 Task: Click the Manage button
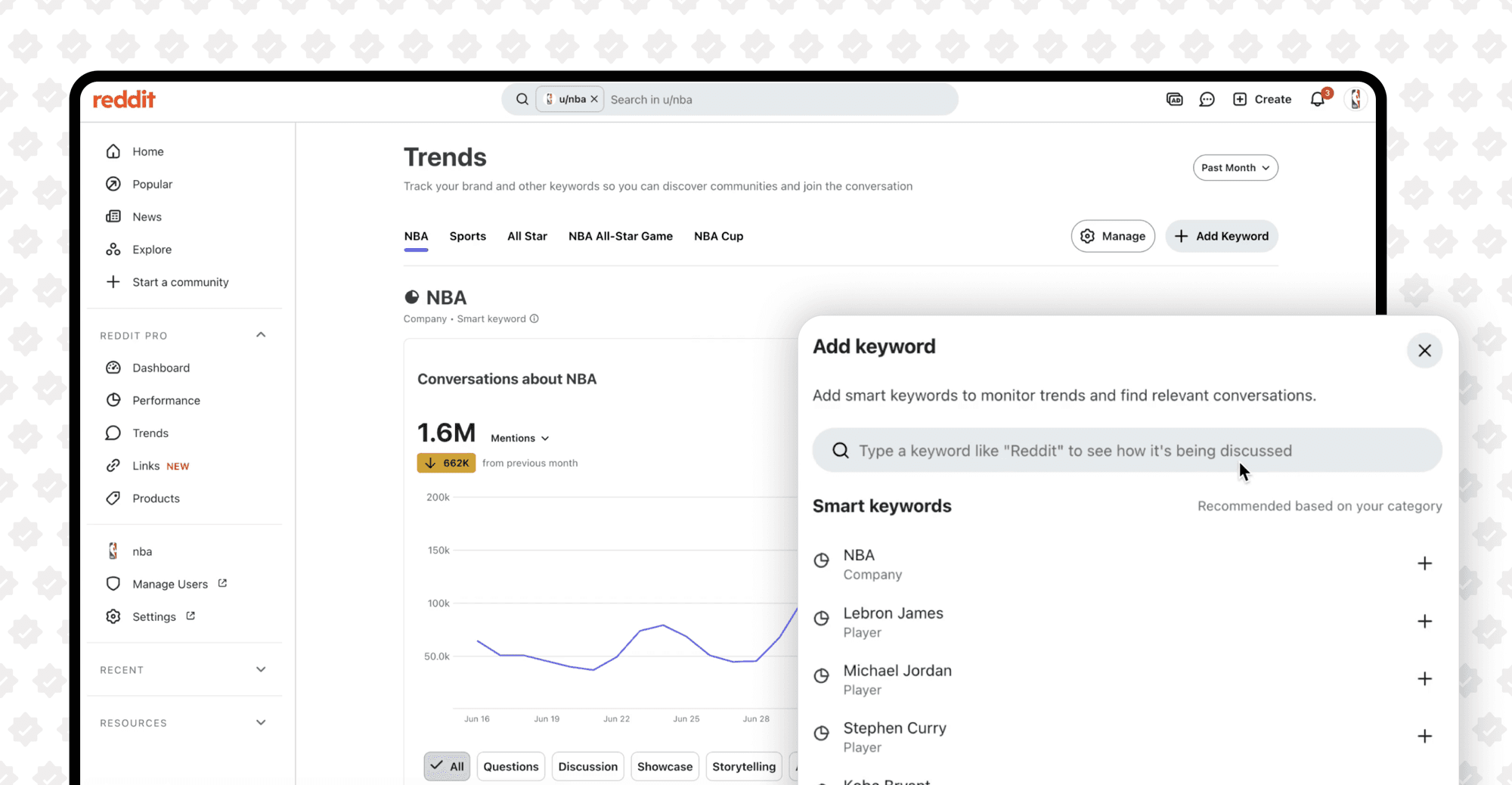pos(1113,236)
